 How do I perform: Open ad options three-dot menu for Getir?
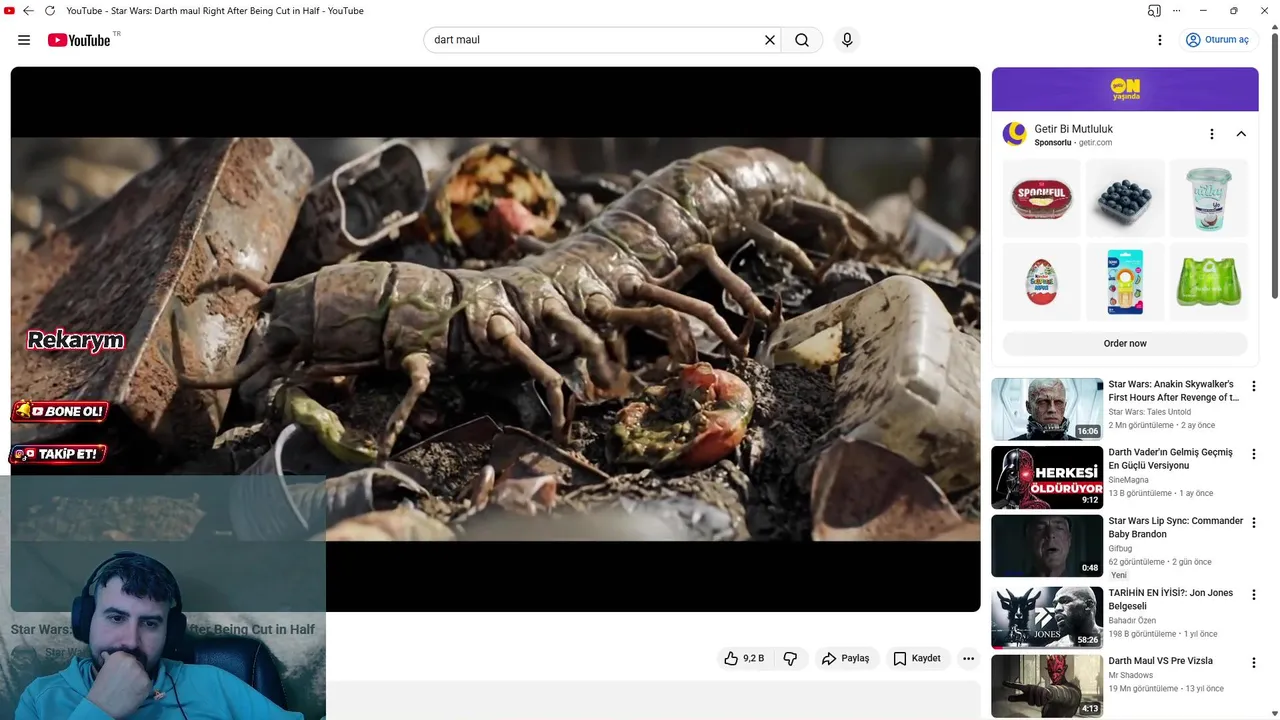pyautogui.click(x=1212, y=134)
